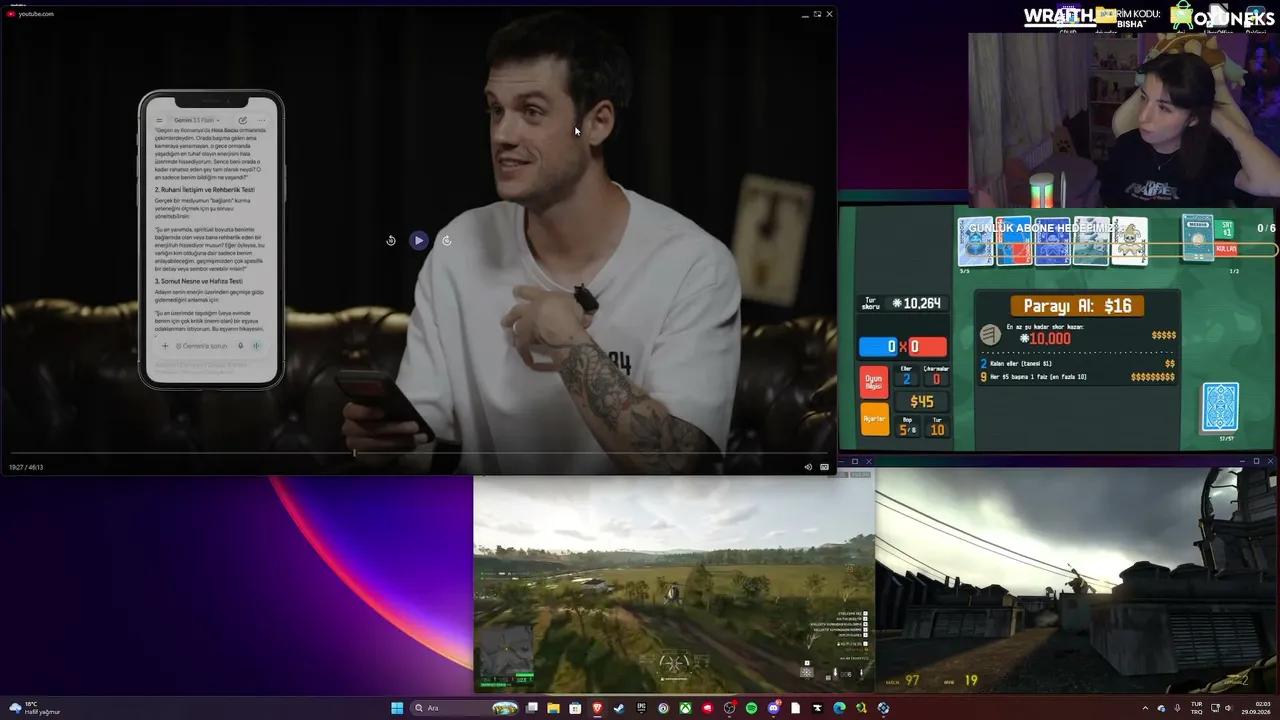
Task: Skip forward in the YouTube video
Action: (446, 240)
